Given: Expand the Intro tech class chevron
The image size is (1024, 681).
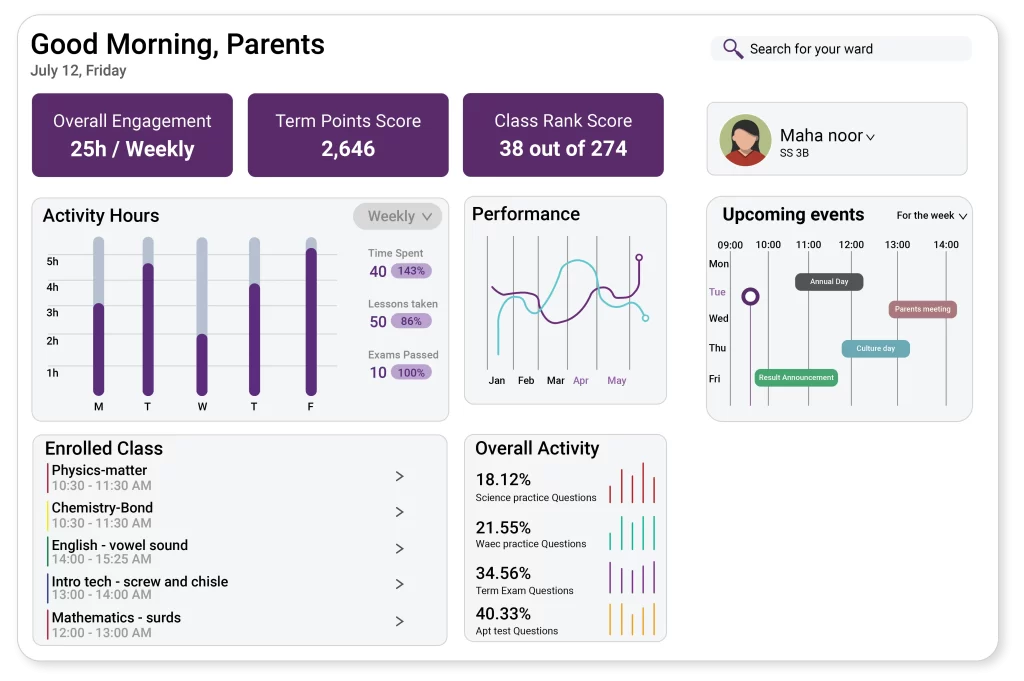Looking at the screenshot, I should (400, 584).
